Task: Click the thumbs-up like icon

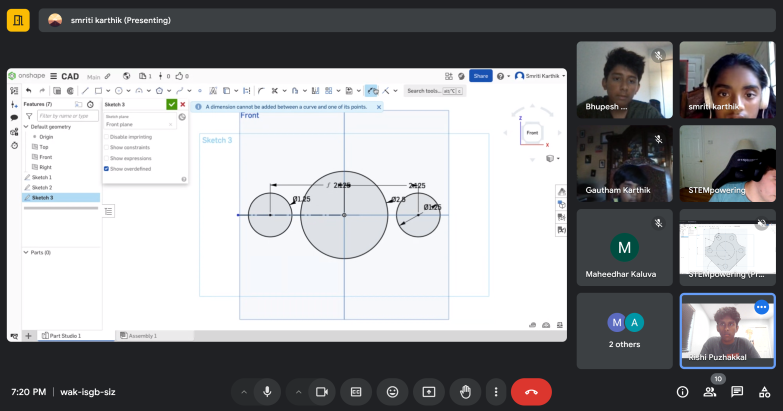Action: pos(179,76)
